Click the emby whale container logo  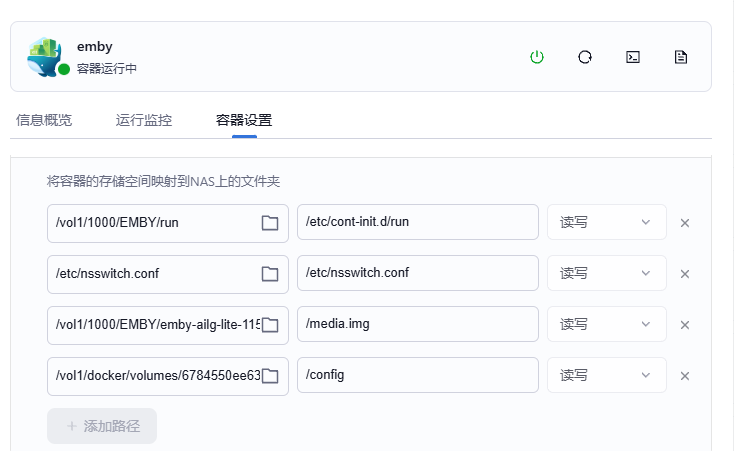44,57
